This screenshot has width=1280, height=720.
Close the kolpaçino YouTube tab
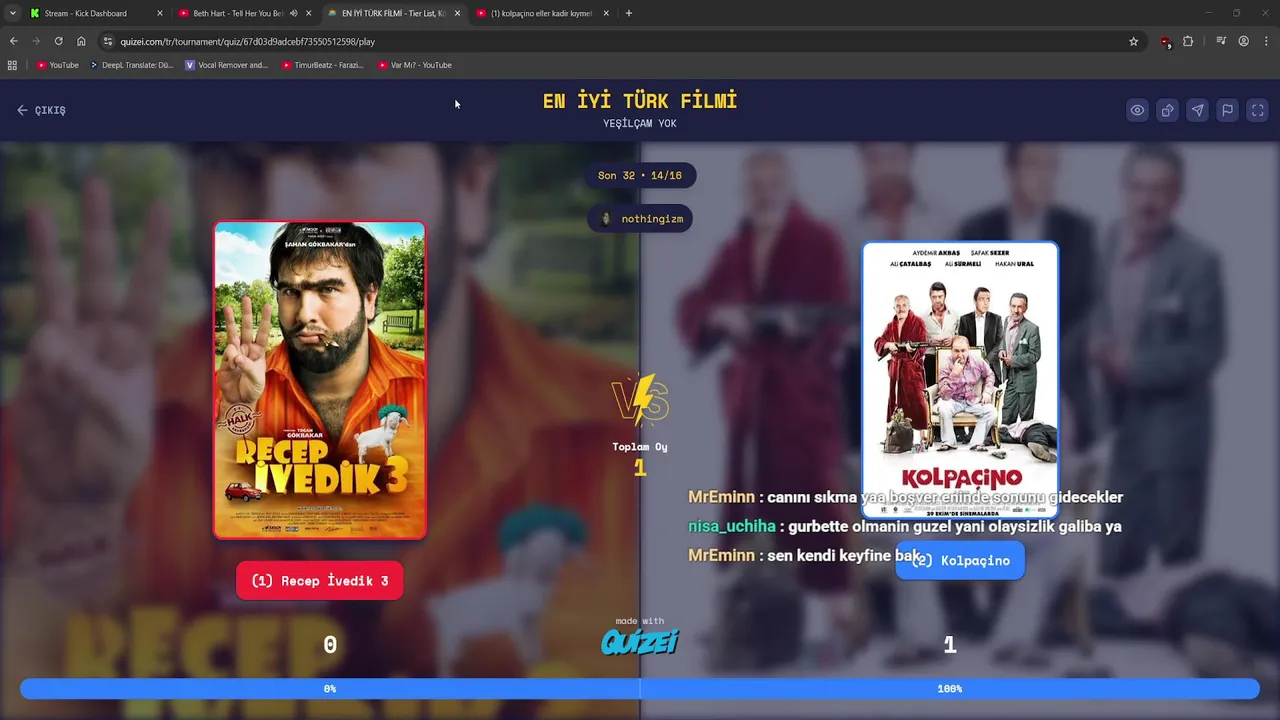(x=606, y=13)
